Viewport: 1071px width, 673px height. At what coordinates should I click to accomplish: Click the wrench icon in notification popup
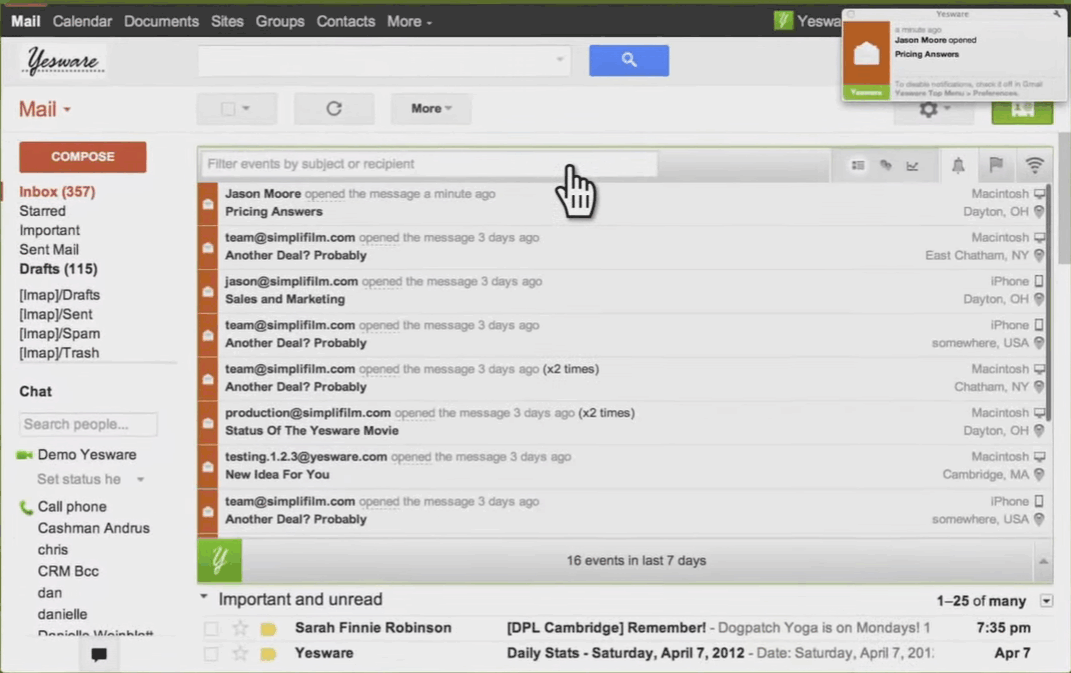[x=1057, y=14]
